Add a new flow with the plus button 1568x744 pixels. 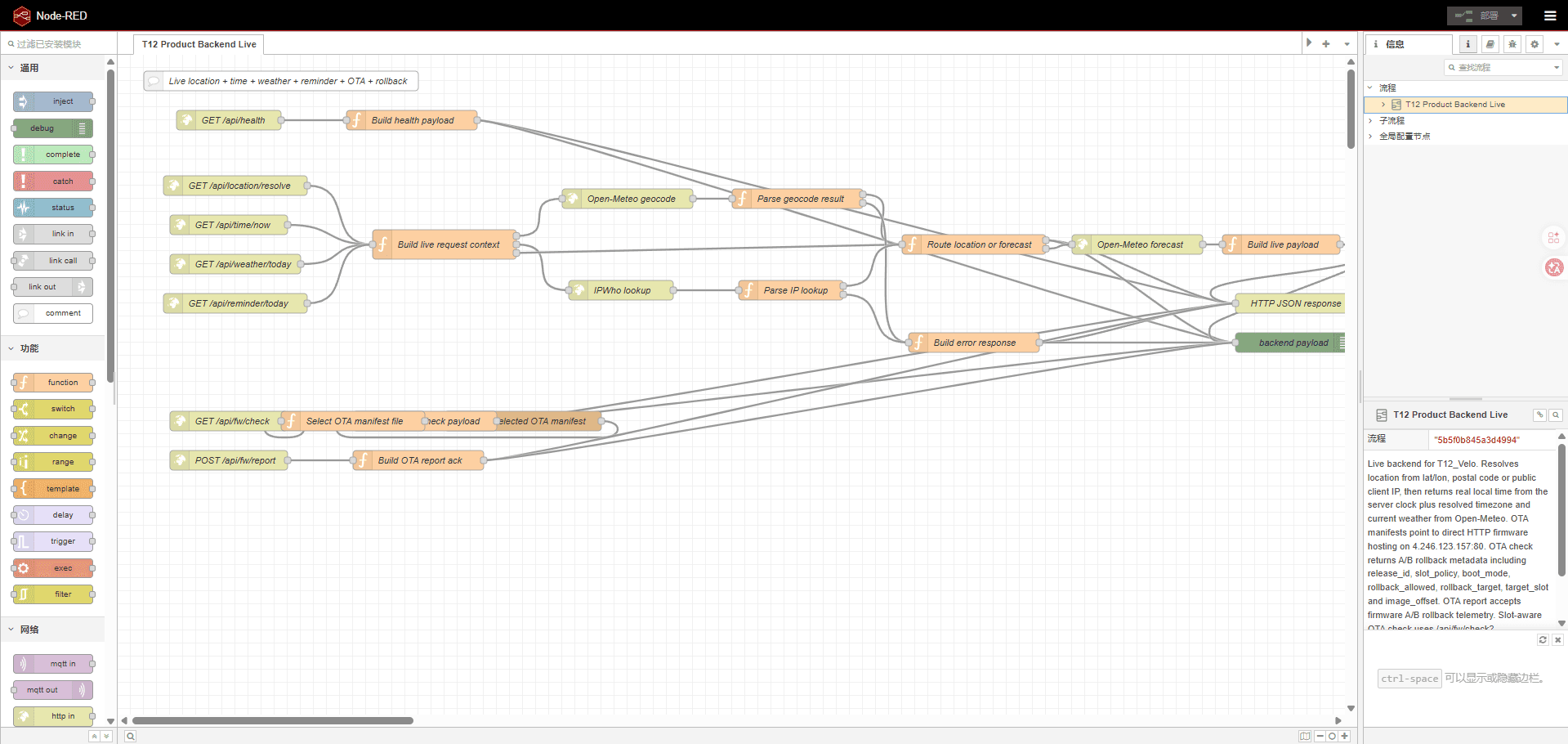(1325, 43)
